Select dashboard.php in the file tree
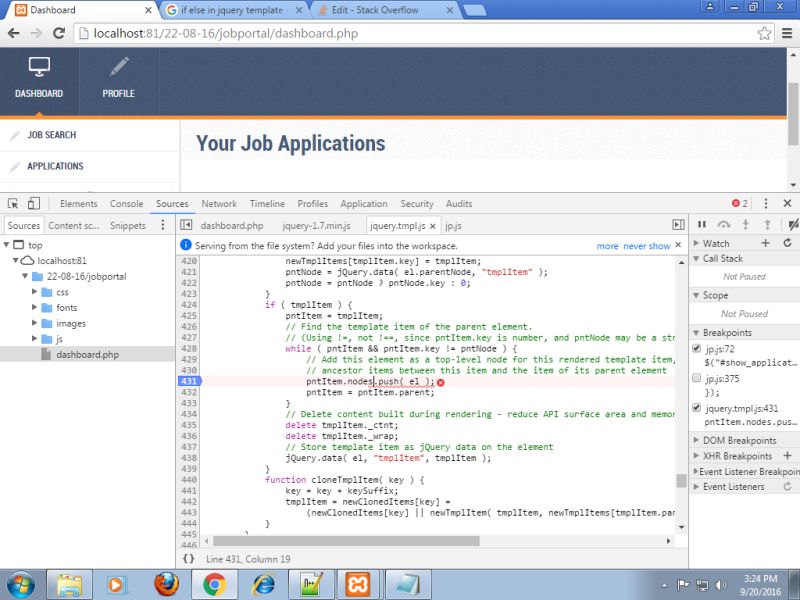The image size is (800, 600). click(87, 354)
